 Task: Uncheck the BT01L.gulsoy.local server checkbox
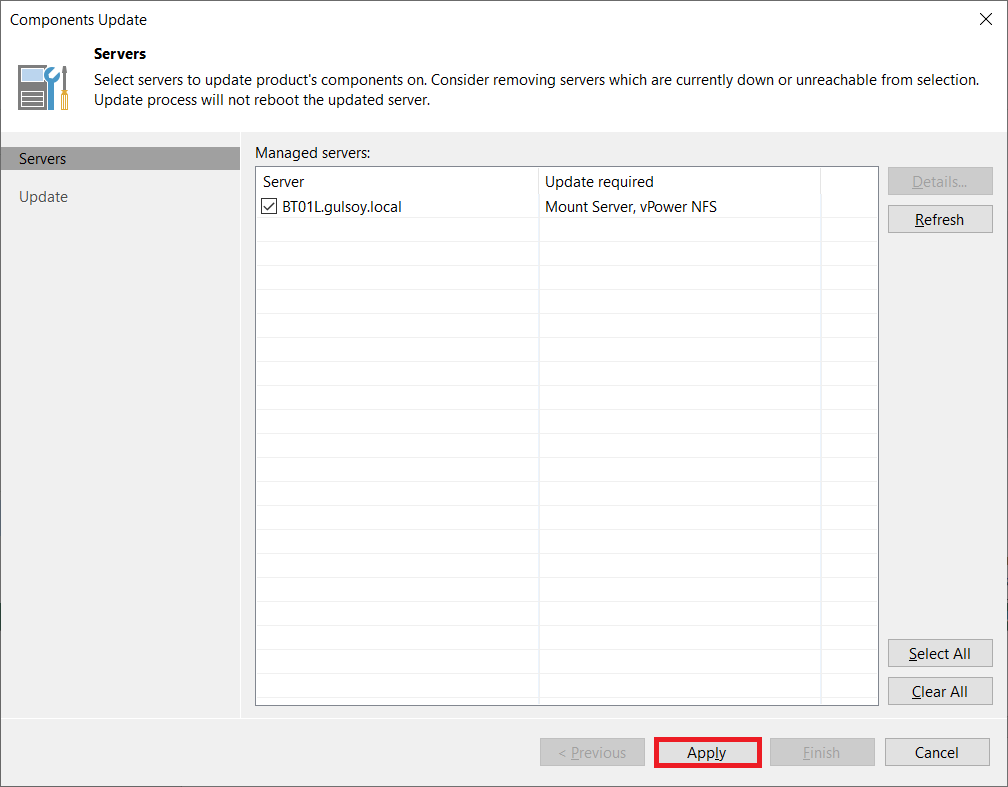269,207
